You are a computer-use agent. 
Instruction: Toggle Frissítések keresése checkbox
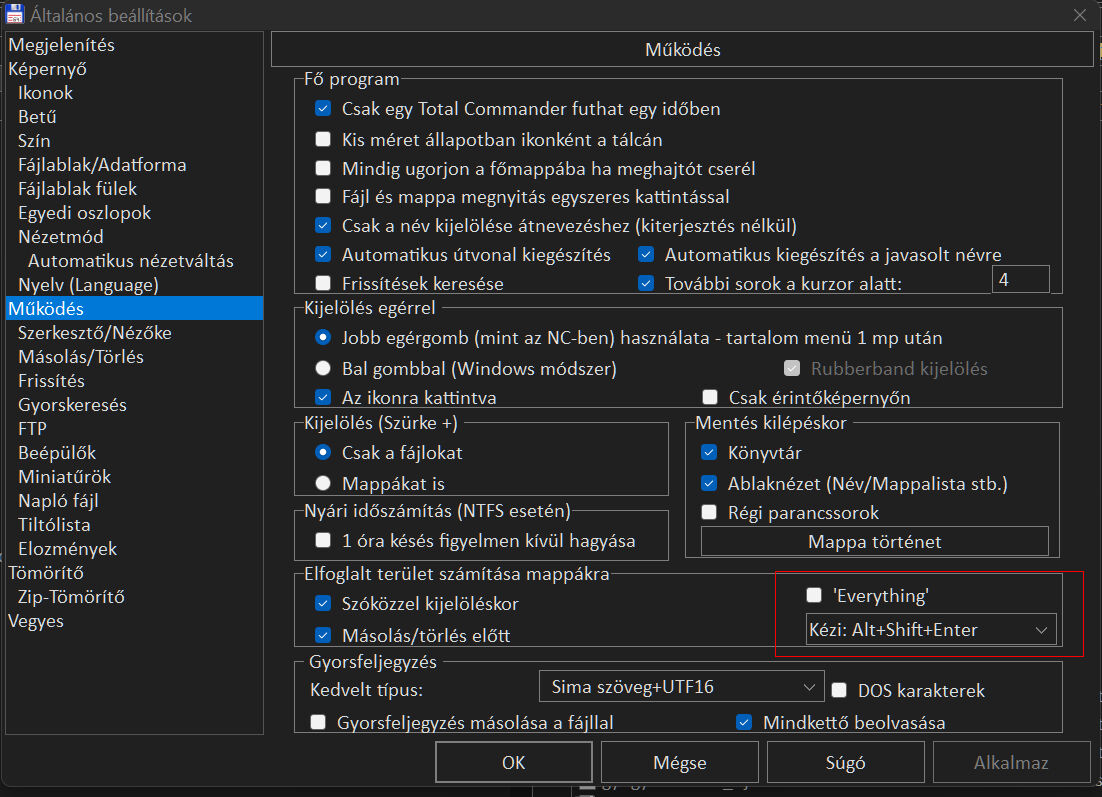(323, 283)
